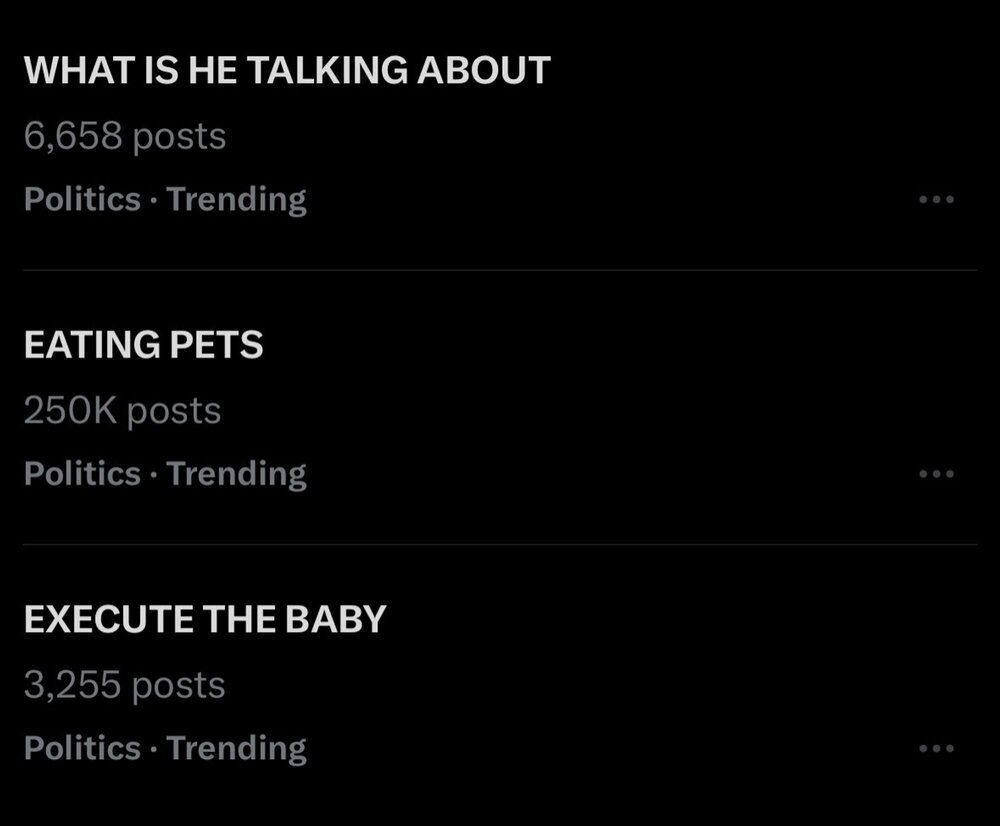
Task: Click divider line above EATING PETS
Action: click(x=500, y=270)
